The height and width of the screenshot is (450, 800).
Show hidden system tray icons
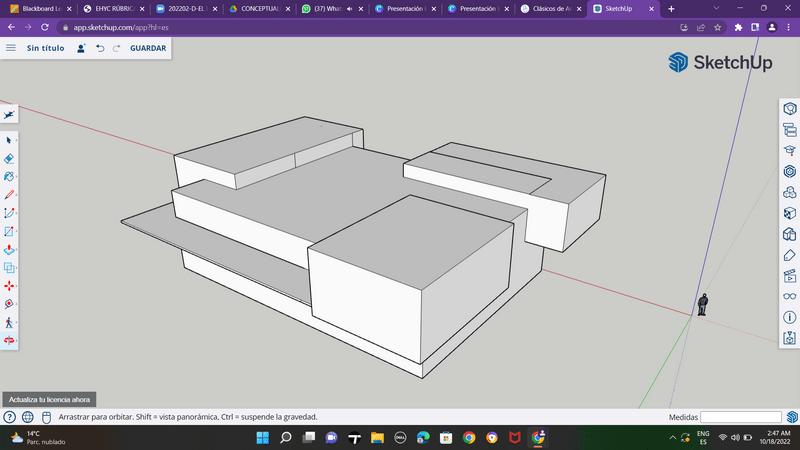click(672, 438)
